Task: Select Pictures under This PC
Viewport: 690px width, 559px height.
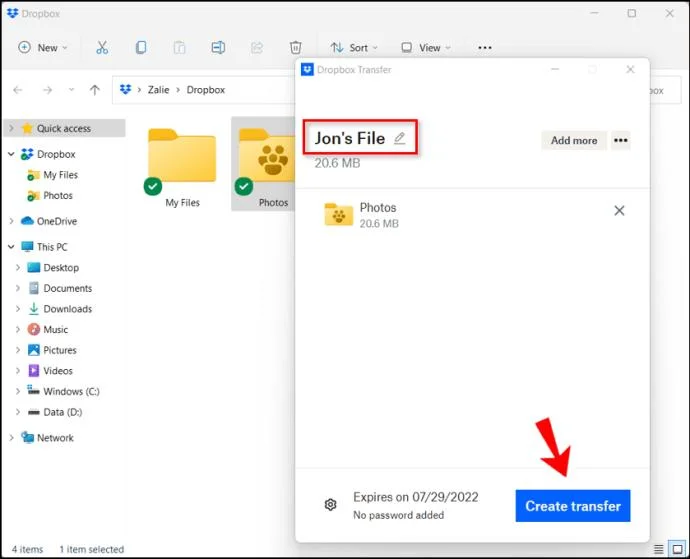Action: pos(60,350)
